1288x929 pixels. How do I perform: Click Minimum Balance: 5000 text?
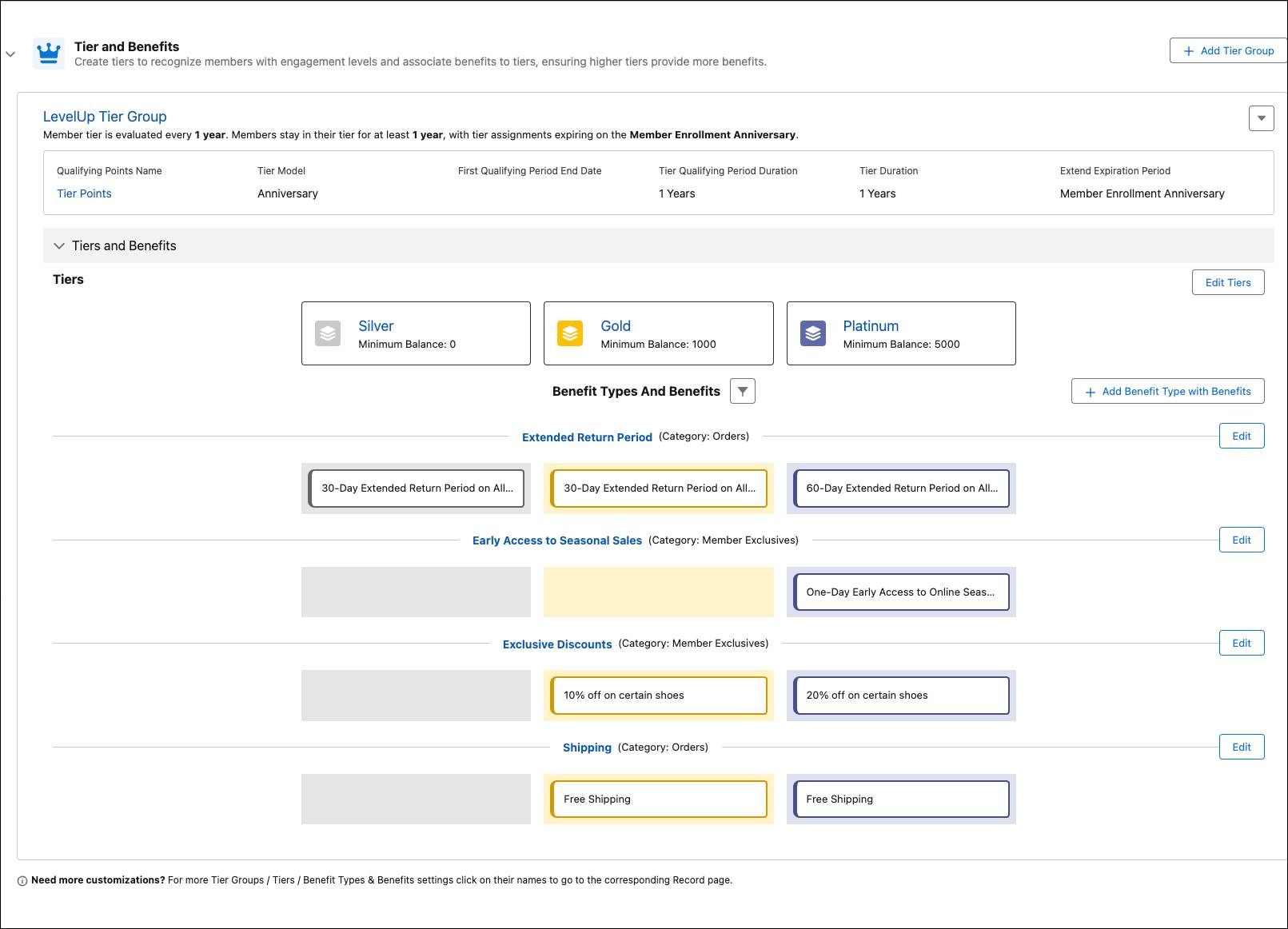click(x=901, y=345)
